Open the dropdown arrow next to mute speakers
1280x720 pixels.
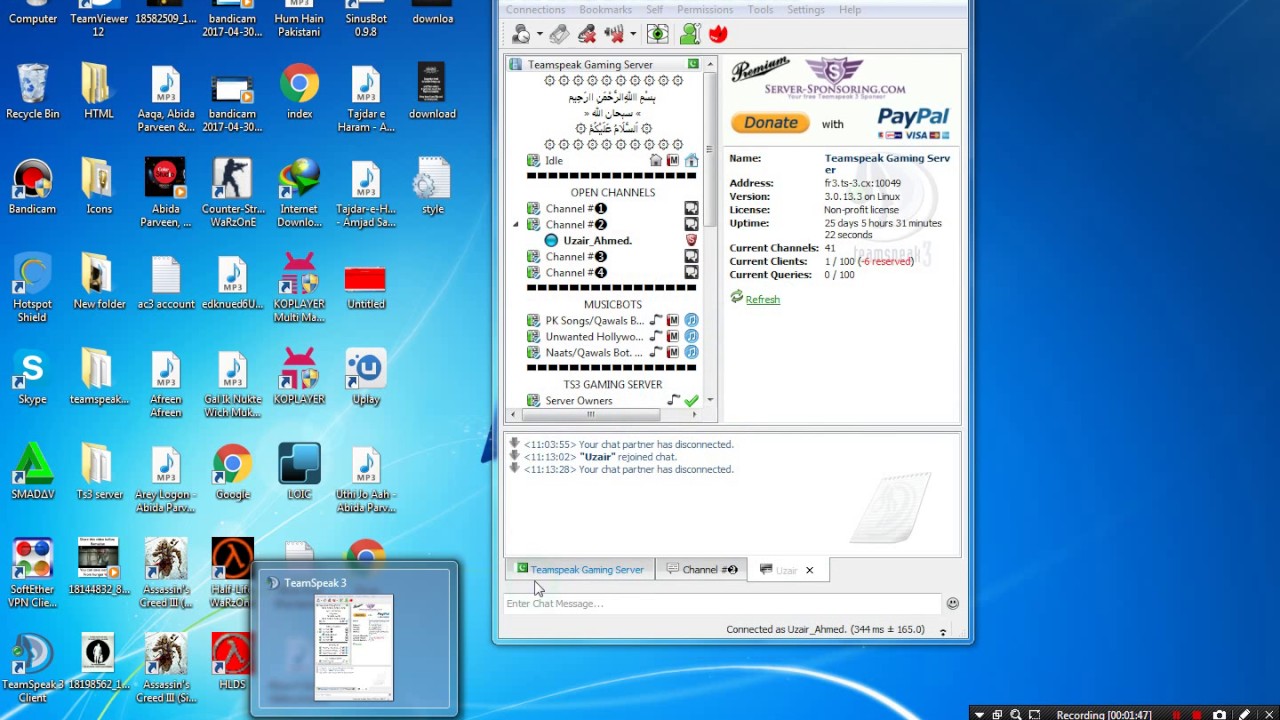pos(632,34)
